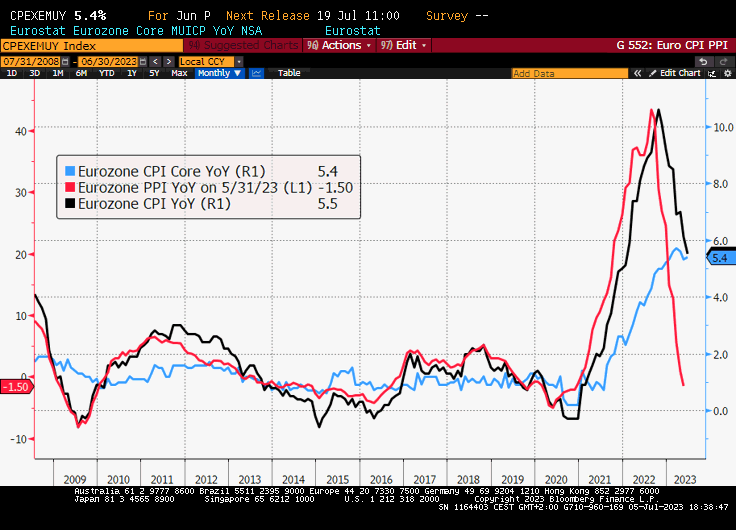Collapse panel with double-chevron icon
The image size is (736, 530).
point(637,73)
